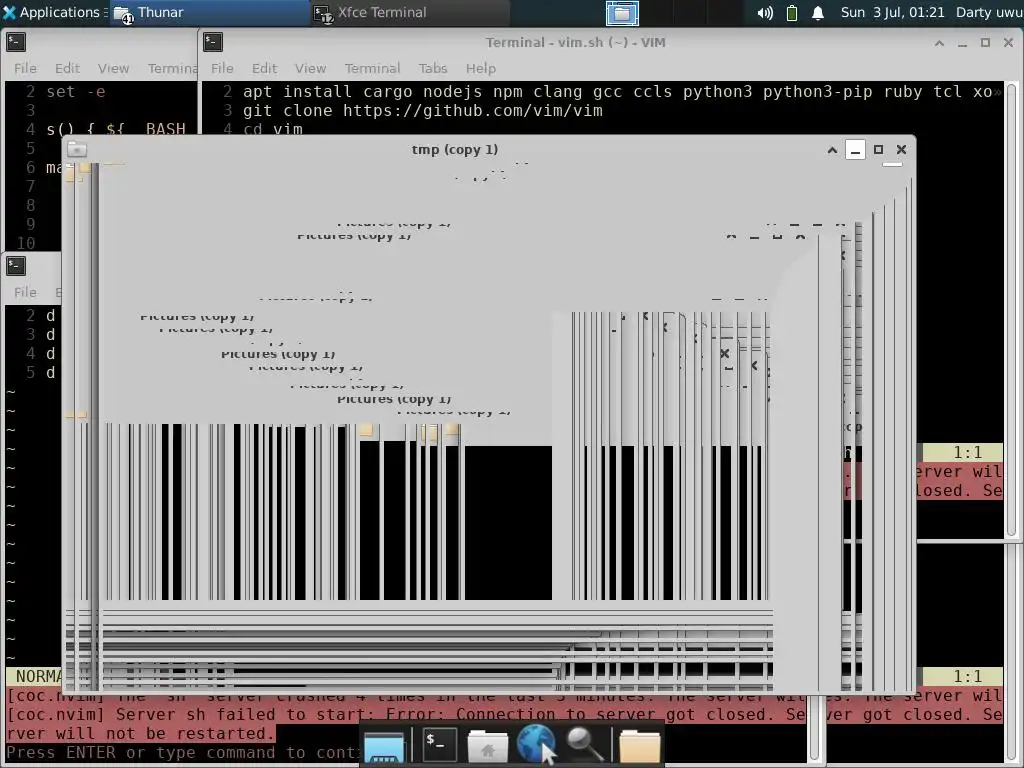Open the plain folder icon in the dock
Screen dimensions: 1024x768
(639, 746)
